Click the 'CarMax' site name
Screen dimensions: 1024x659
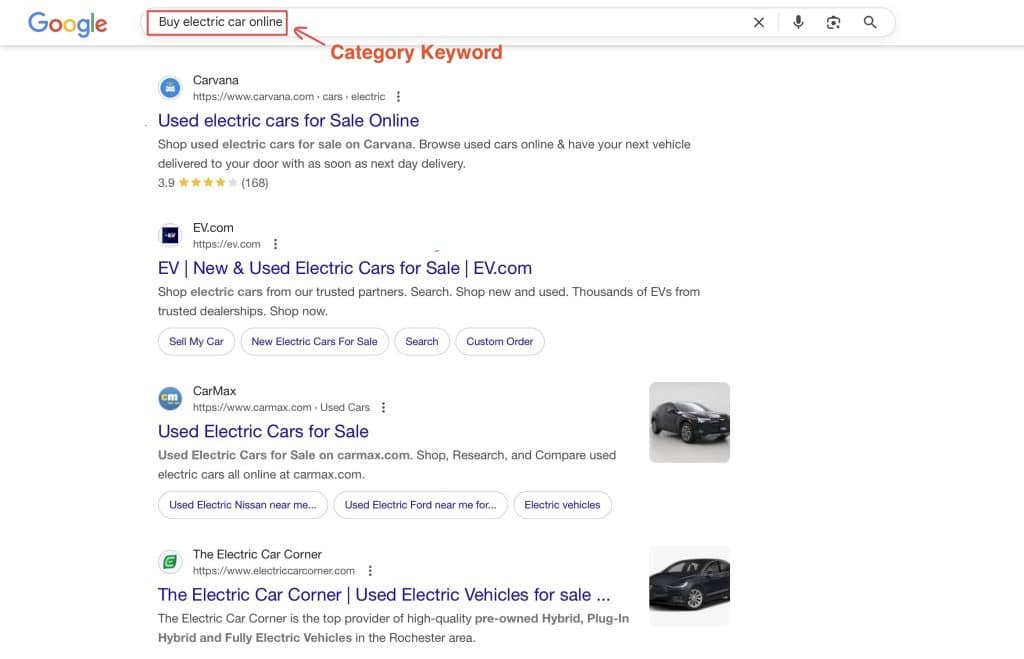[x=214, y=391]
